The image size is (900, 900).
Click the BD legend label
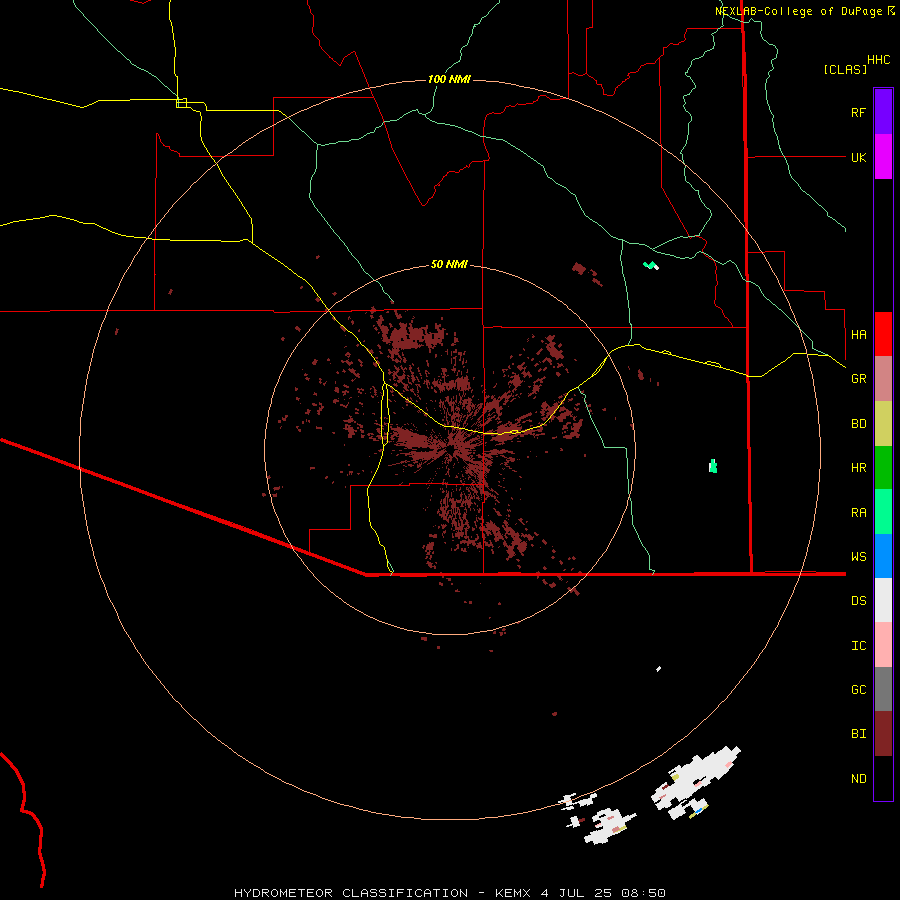pyautogui.click(x=858, y=424)
